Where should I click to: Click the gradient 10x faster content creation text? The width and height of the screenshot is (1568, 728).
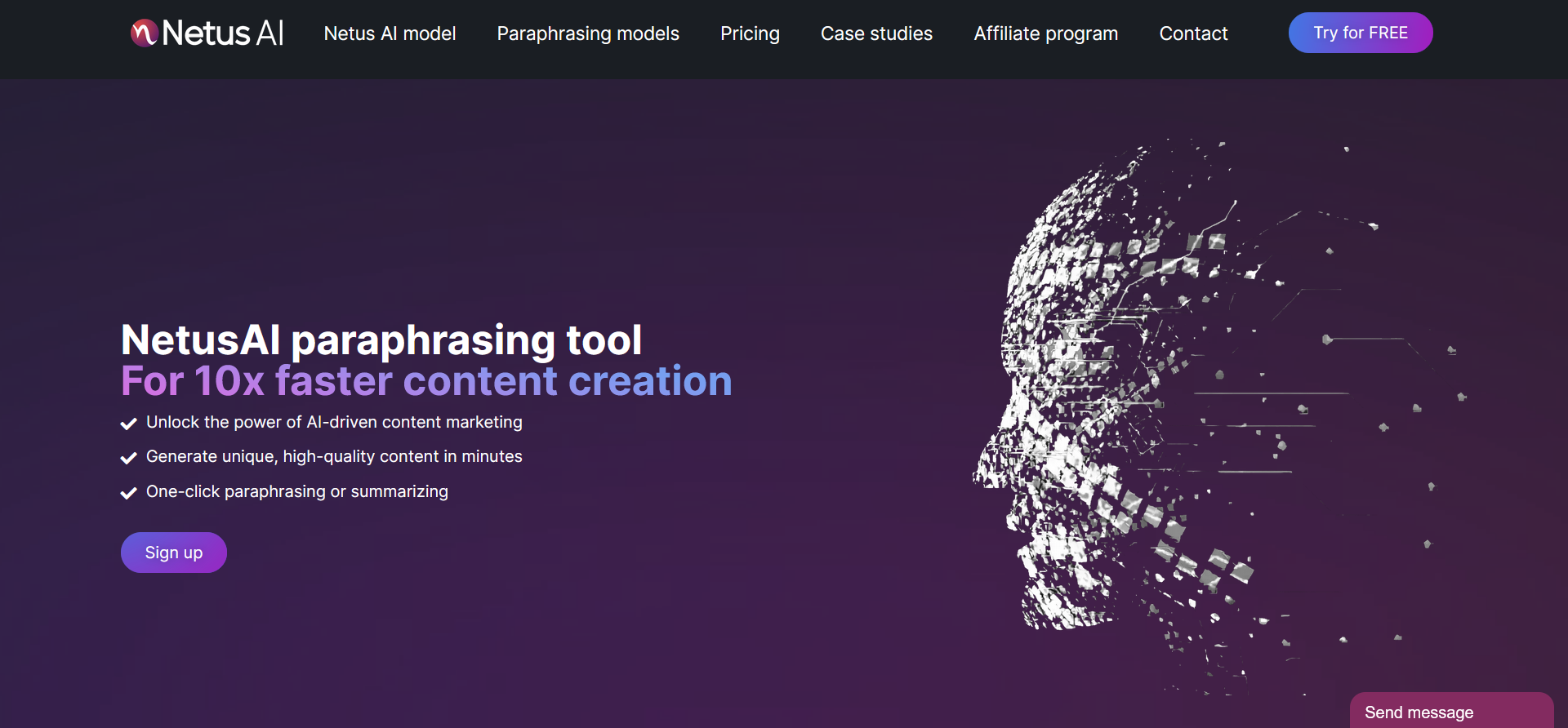click(426, 381)
